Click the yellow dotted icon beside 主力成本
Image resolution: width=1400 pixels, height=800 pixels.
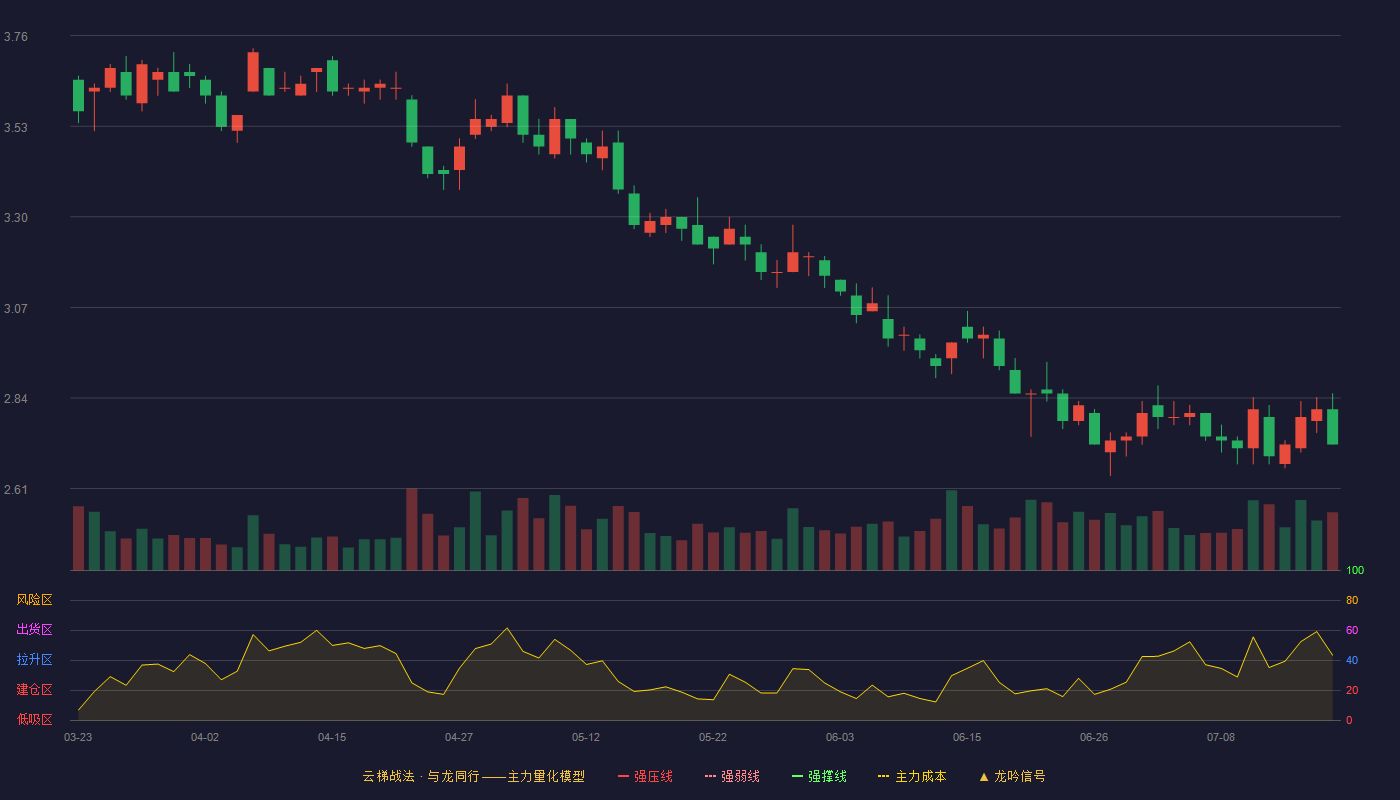pos(884,776)
